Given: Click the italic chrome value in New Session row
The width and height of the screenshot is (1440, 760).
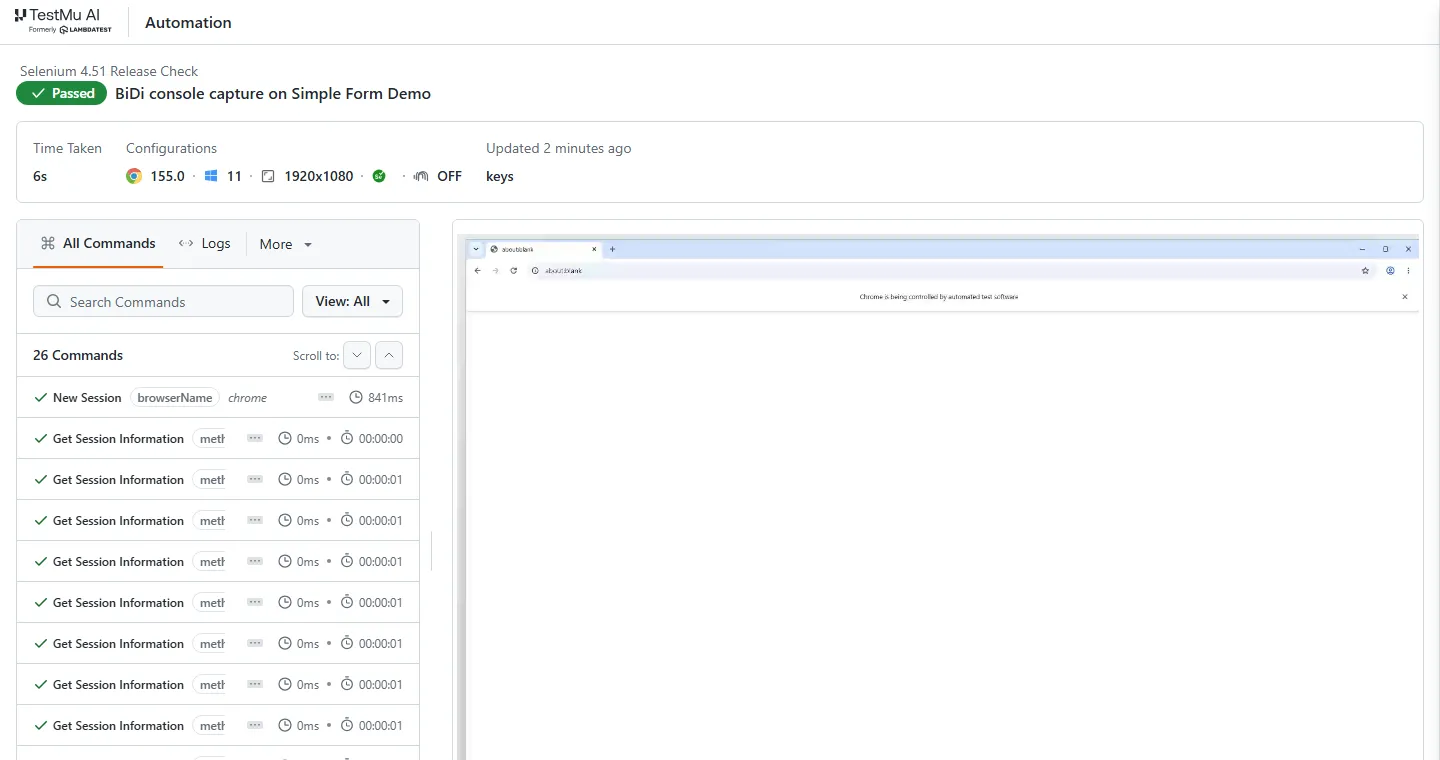Looking at the screenshot, I should (247, 398).
